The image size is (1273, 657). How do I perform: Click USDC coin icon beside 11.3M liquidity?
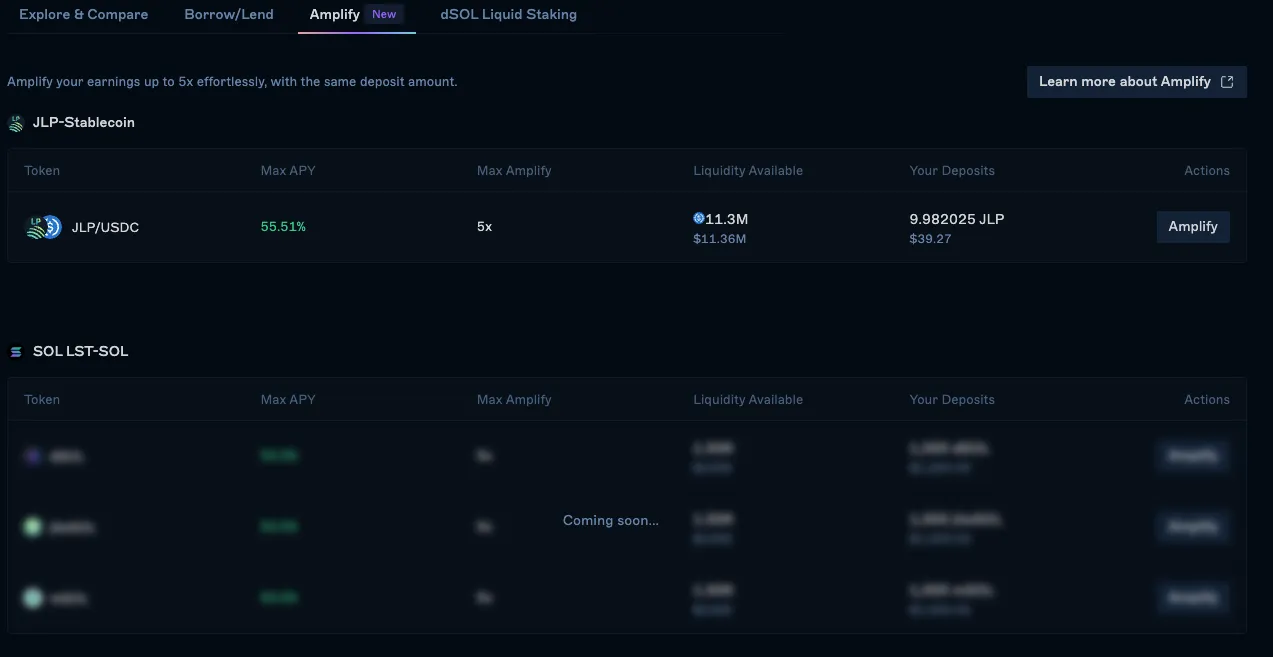[x=699, y=218]
